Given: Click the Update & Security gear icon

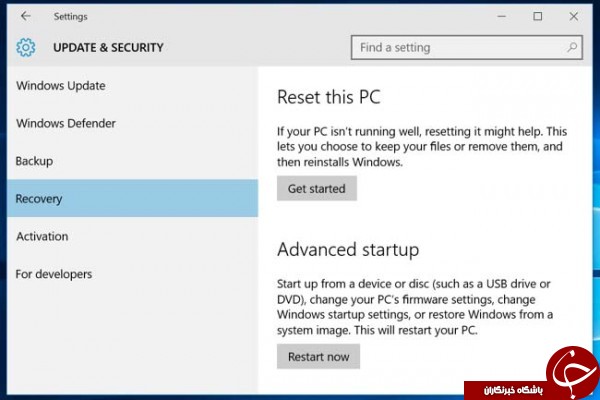Looking at the screenshot, I should pyautogui.click(x=26, y=47).
